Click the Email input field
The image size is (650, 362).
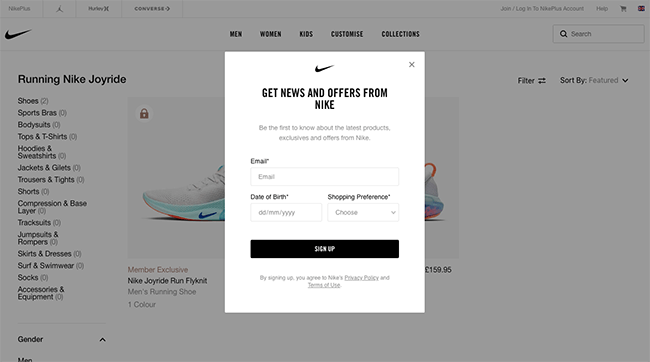[x=325, y=177]
